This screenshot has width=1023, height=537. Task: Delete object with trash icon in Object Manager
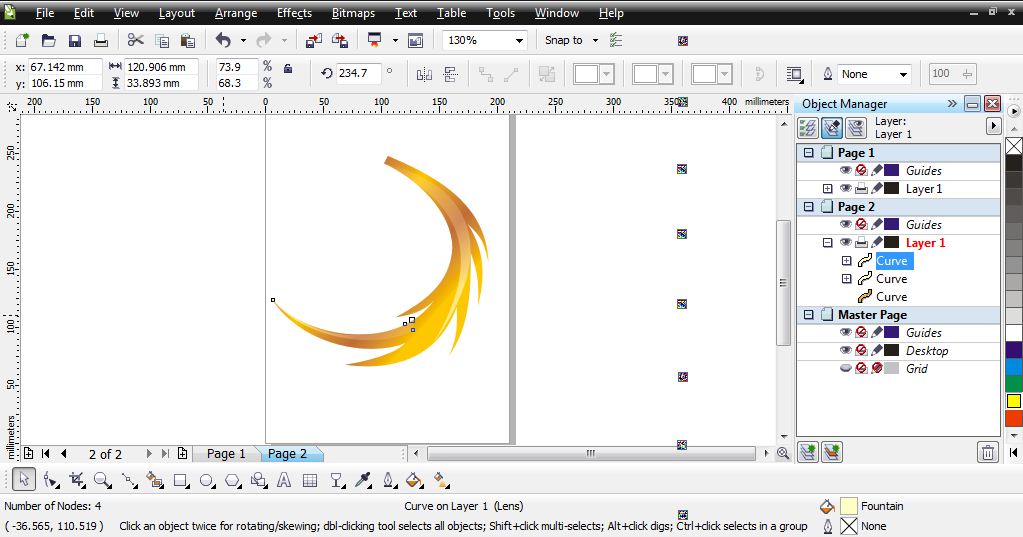click(988, 452)
